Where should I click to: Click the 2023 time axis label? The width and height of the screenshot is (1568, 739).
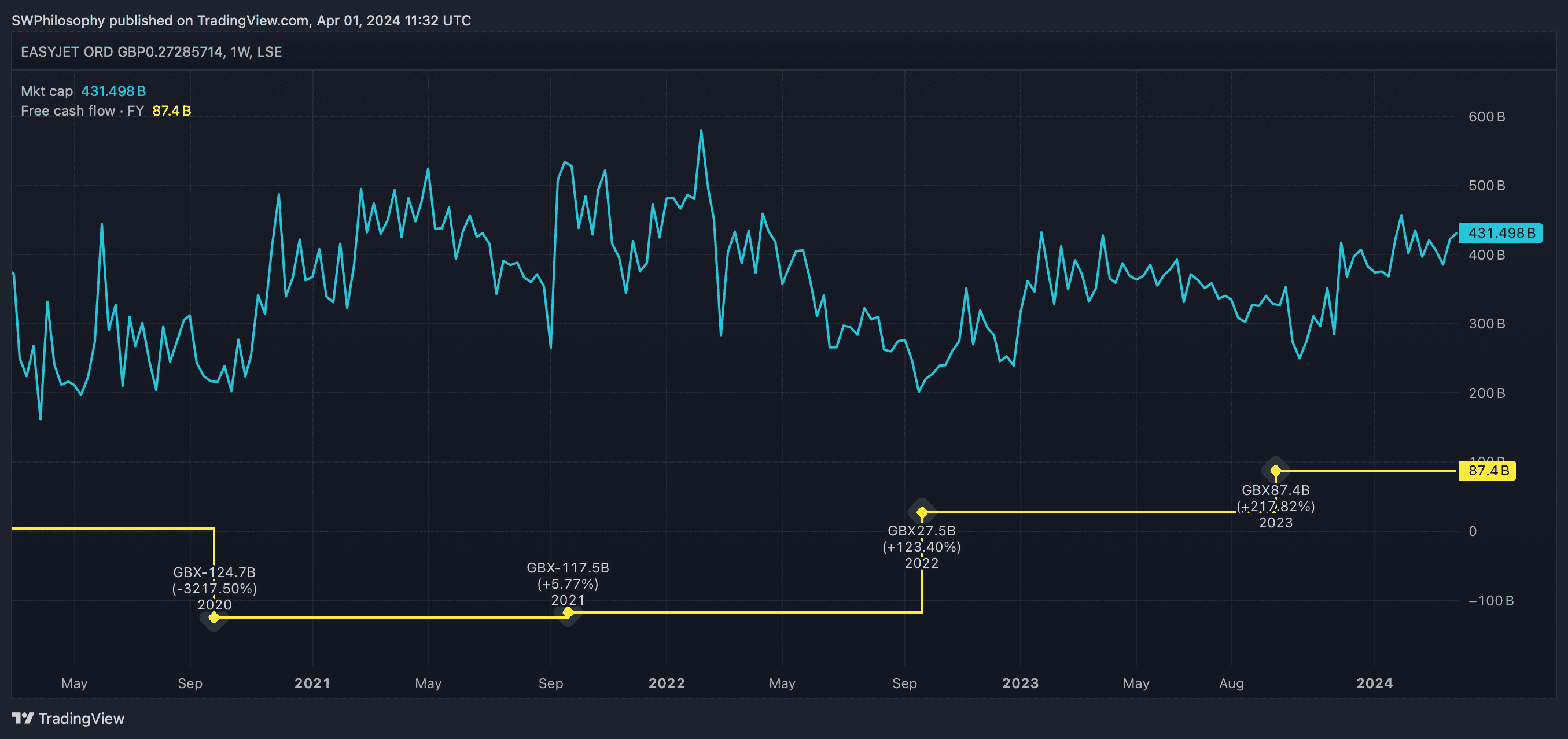(1020, 683)
